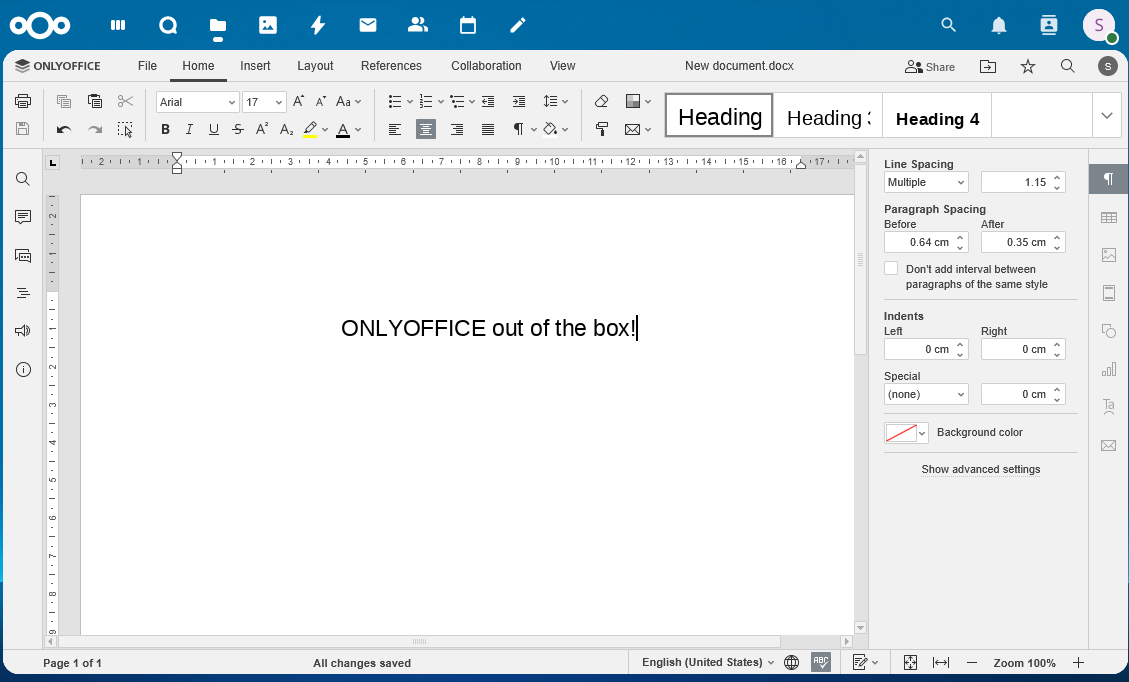The image size is (1129, 682).
Task: Open the Background color swatch
Action: (906, 433)
